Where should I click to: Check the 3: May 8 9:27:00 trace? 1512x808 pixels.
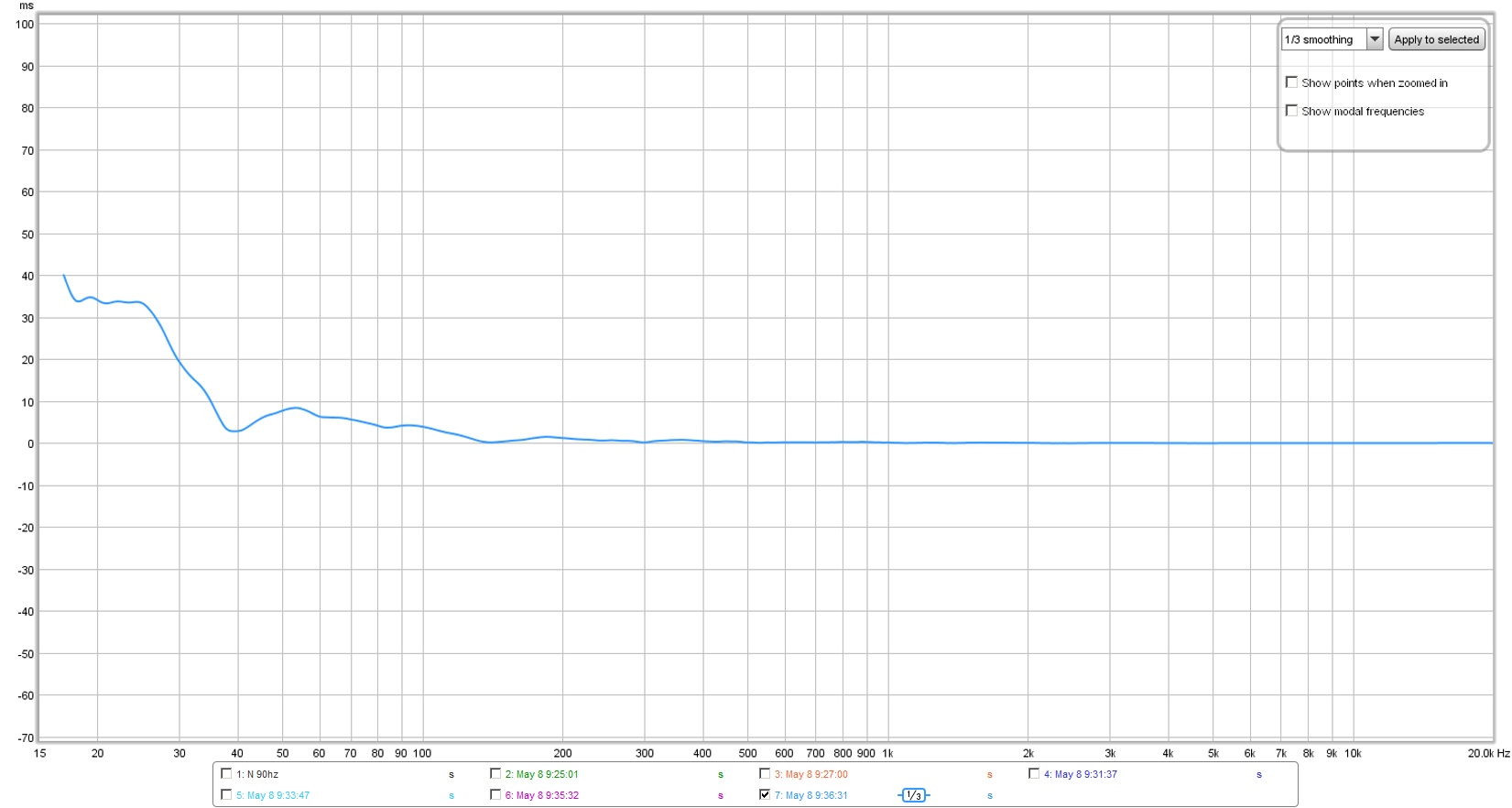[x=765, y=774]
